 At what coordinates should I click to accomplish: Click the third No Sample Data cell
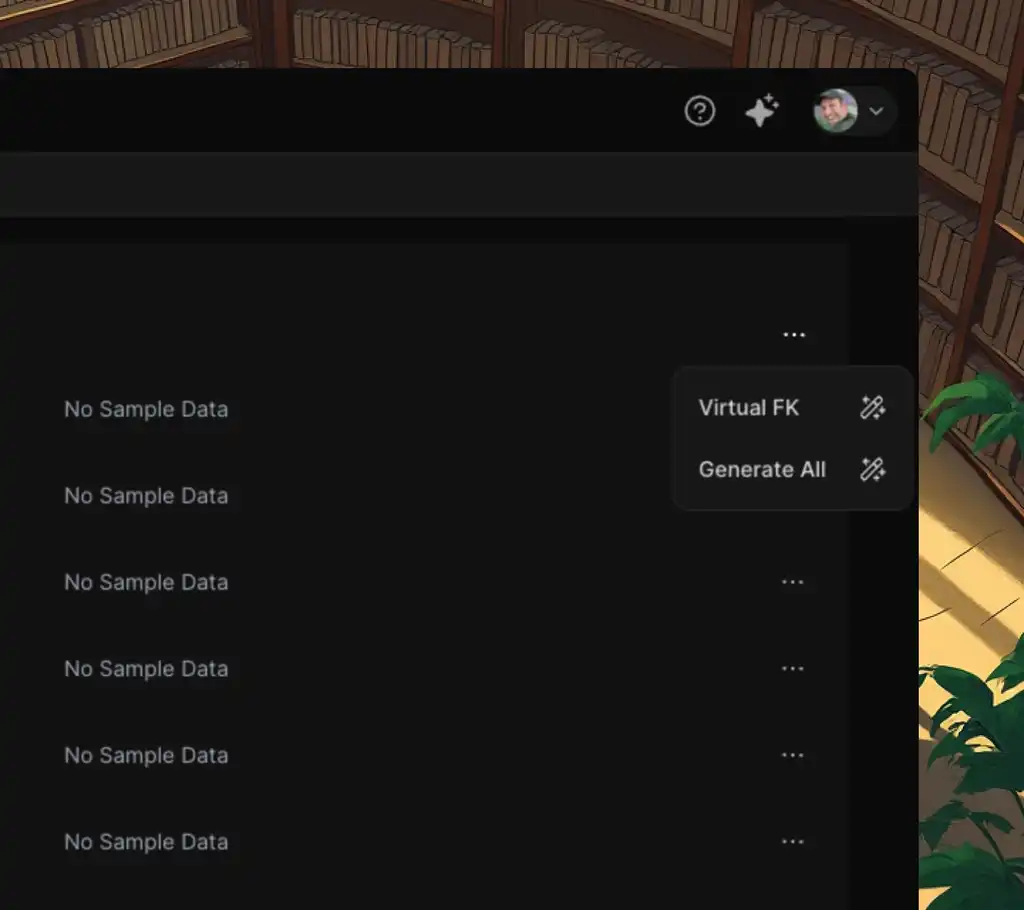(x=146, y=582)
